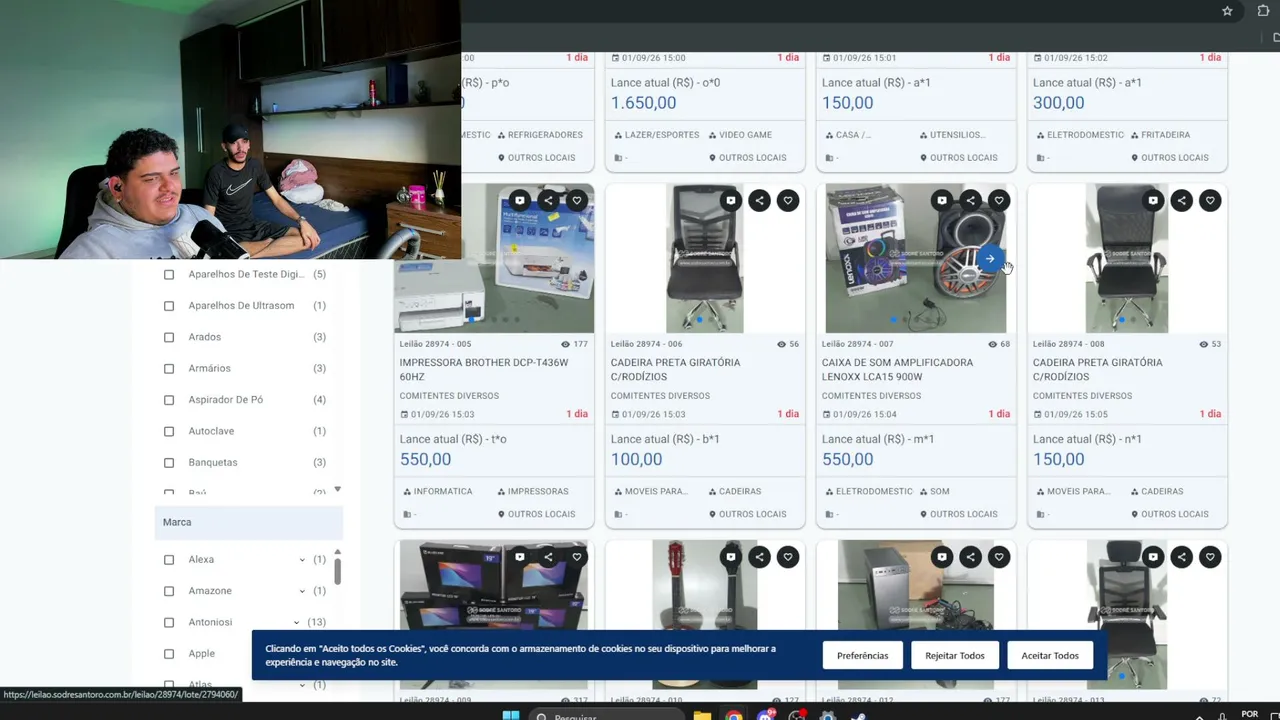The image size is (1280, 720).
Task: Tick the Apple brand checkbox
Action: (169, 654)
